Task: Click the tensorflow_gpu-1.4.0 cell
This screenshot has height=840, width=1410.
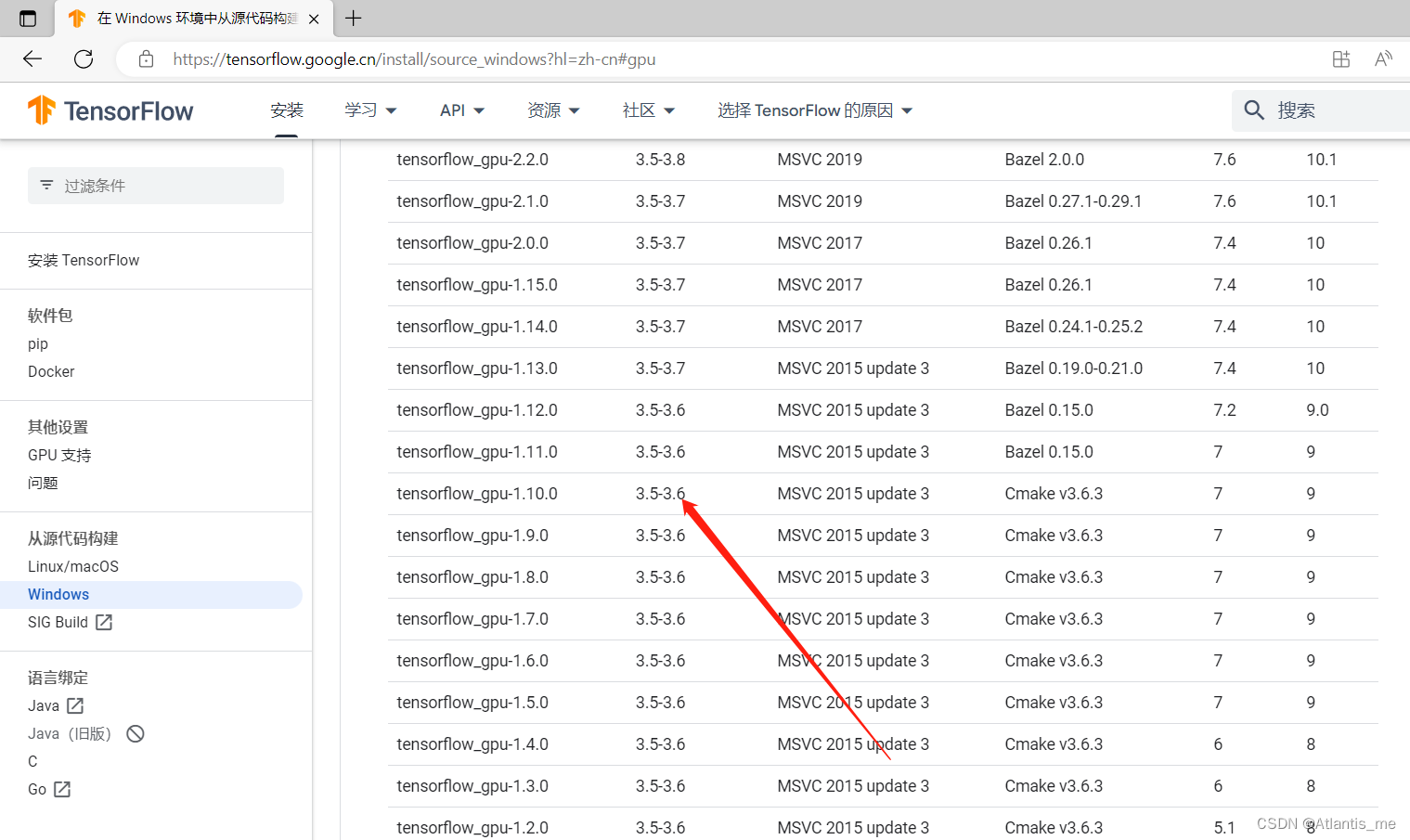Action: [x=472, y=744]
